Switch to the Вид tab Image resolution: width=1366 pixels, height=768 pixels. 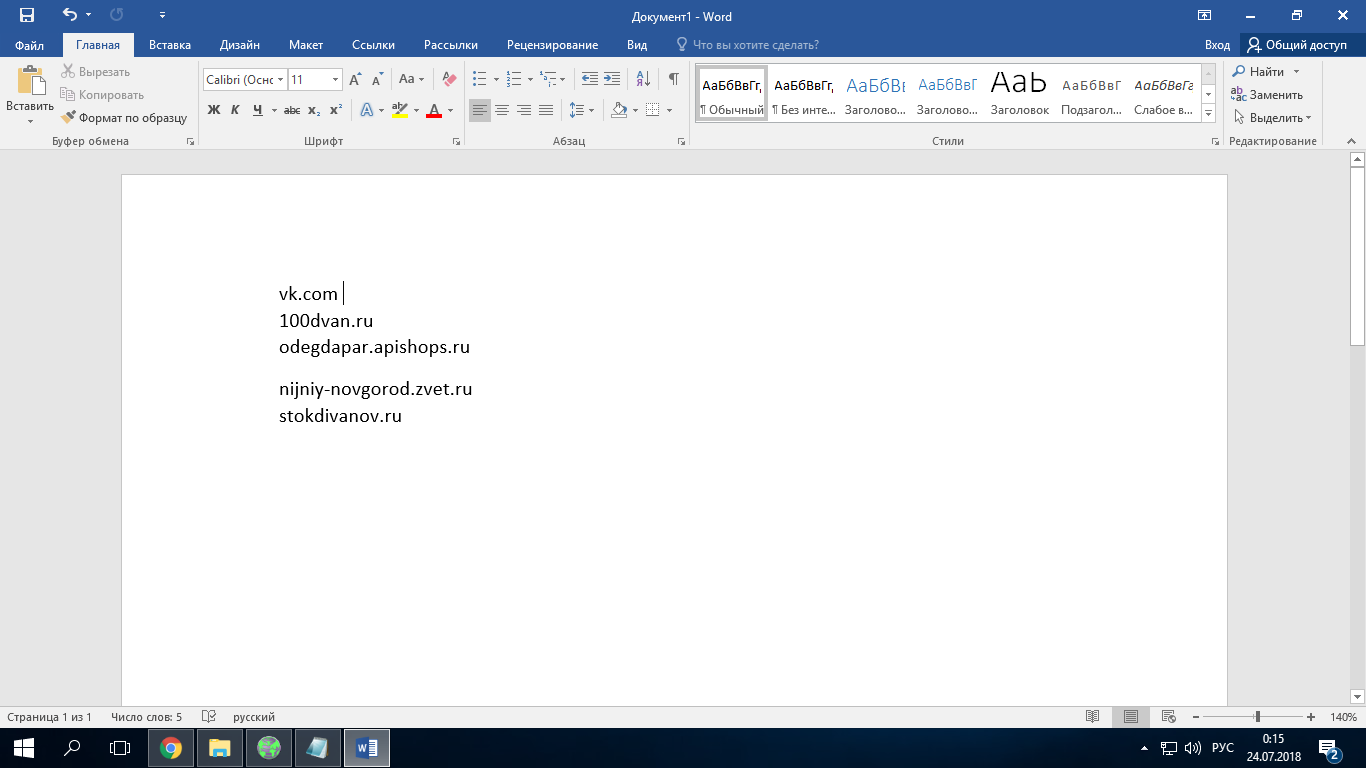(x=637, y=45)
